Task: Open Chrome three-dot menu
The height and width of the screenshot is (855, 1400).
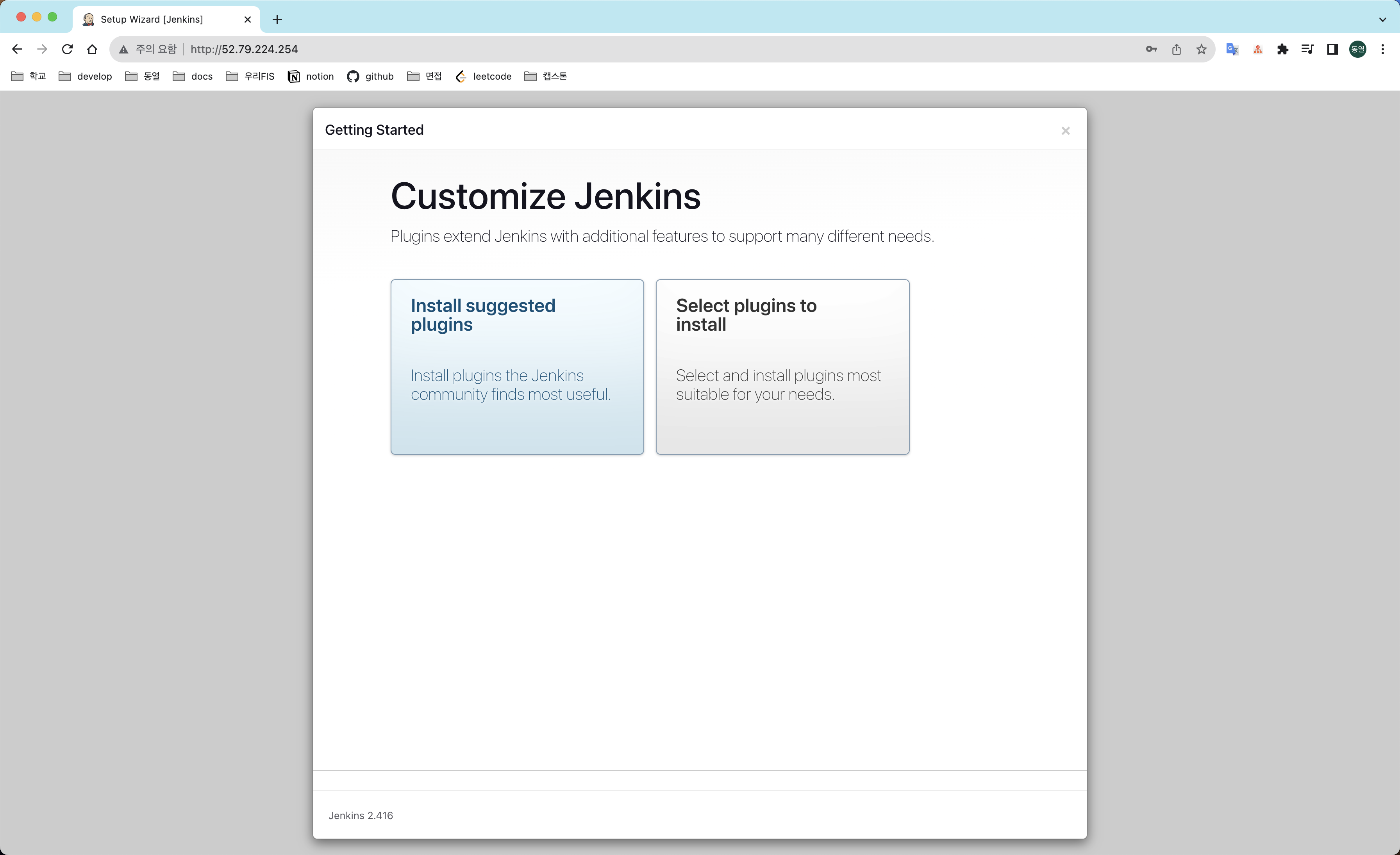Action: click(x=1382, y=50)
